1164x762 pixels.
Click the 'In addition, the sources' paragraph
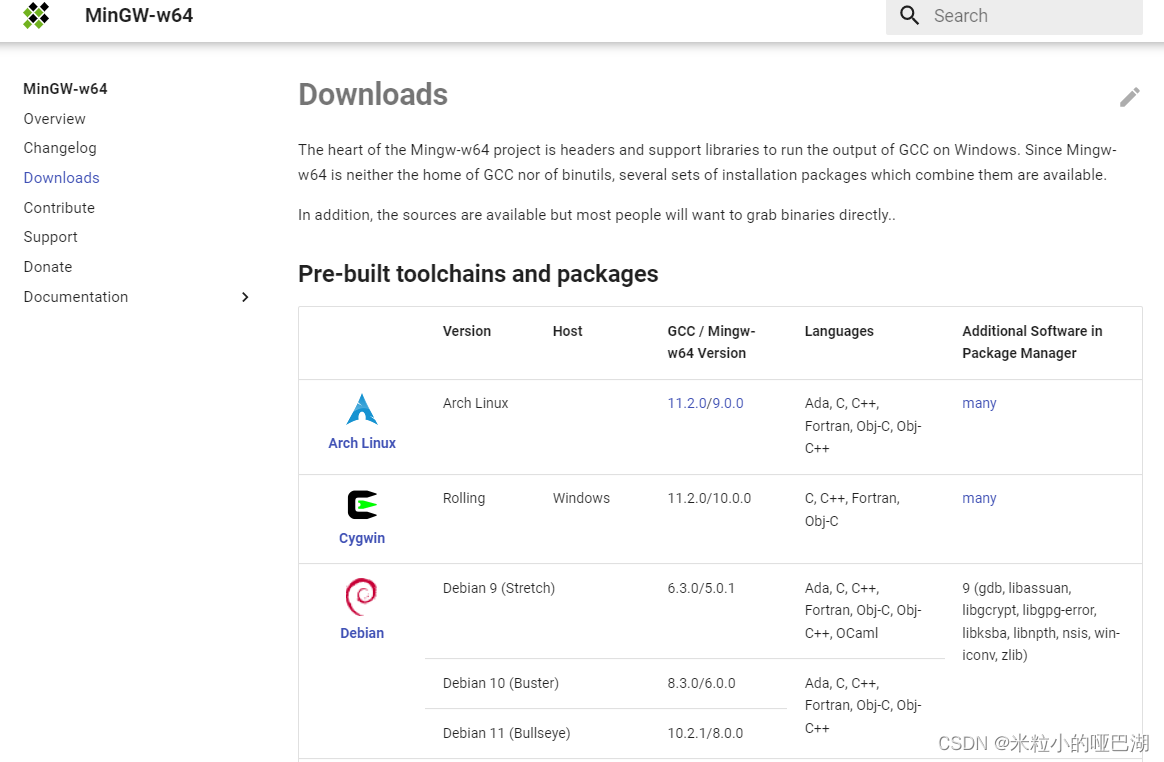pyautogui.click(x=597, y=215)
